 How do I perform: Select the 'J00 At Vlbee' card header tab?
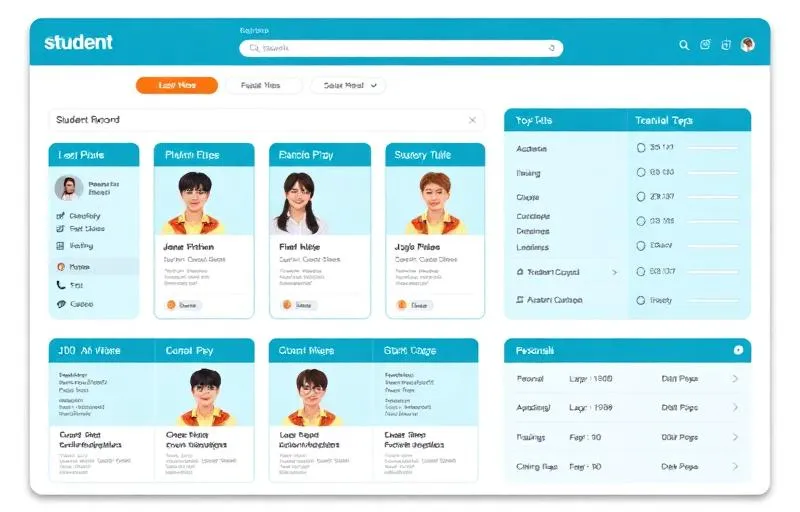(x=102, y=350)
